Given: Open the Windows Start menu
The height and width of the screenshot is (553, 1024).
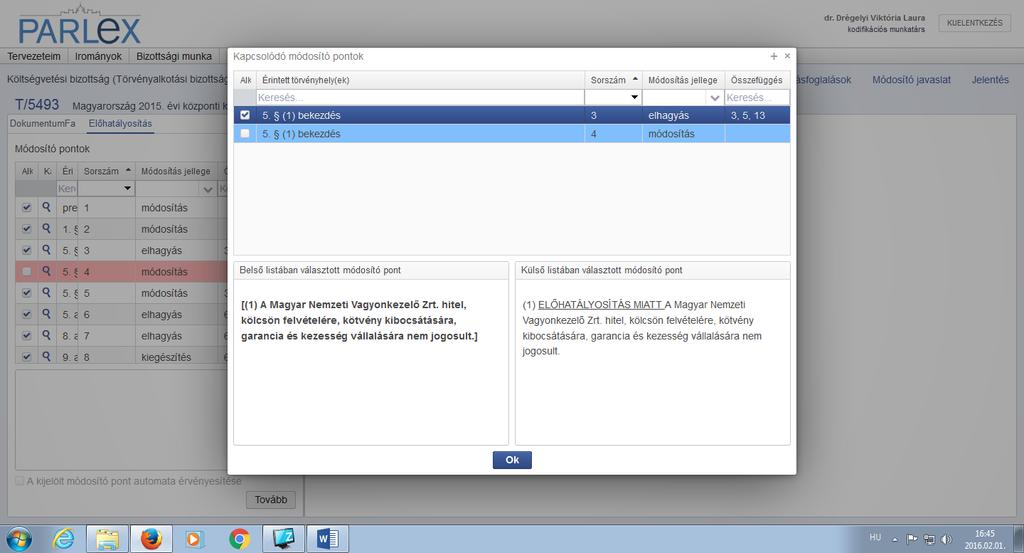Looking at the screenshot, I should click(18, 539).
